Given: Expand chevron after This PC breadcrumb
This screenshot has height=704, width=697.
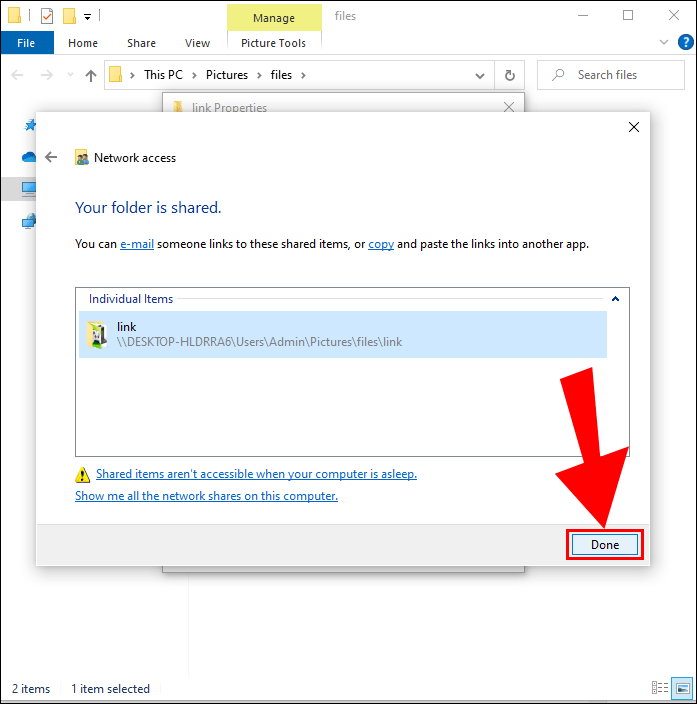Looking at the screenshot, I should (x=194, y=75).
